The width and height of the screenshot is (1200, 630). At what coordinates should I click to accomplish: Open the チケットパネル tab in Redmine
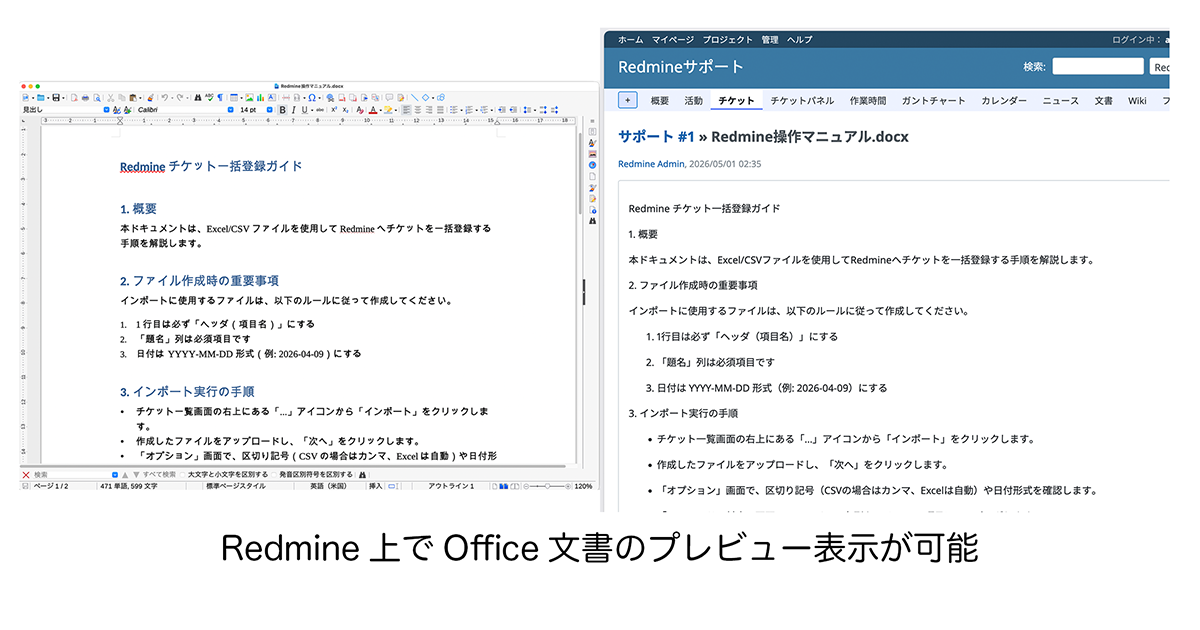click(x=802, y=101)
